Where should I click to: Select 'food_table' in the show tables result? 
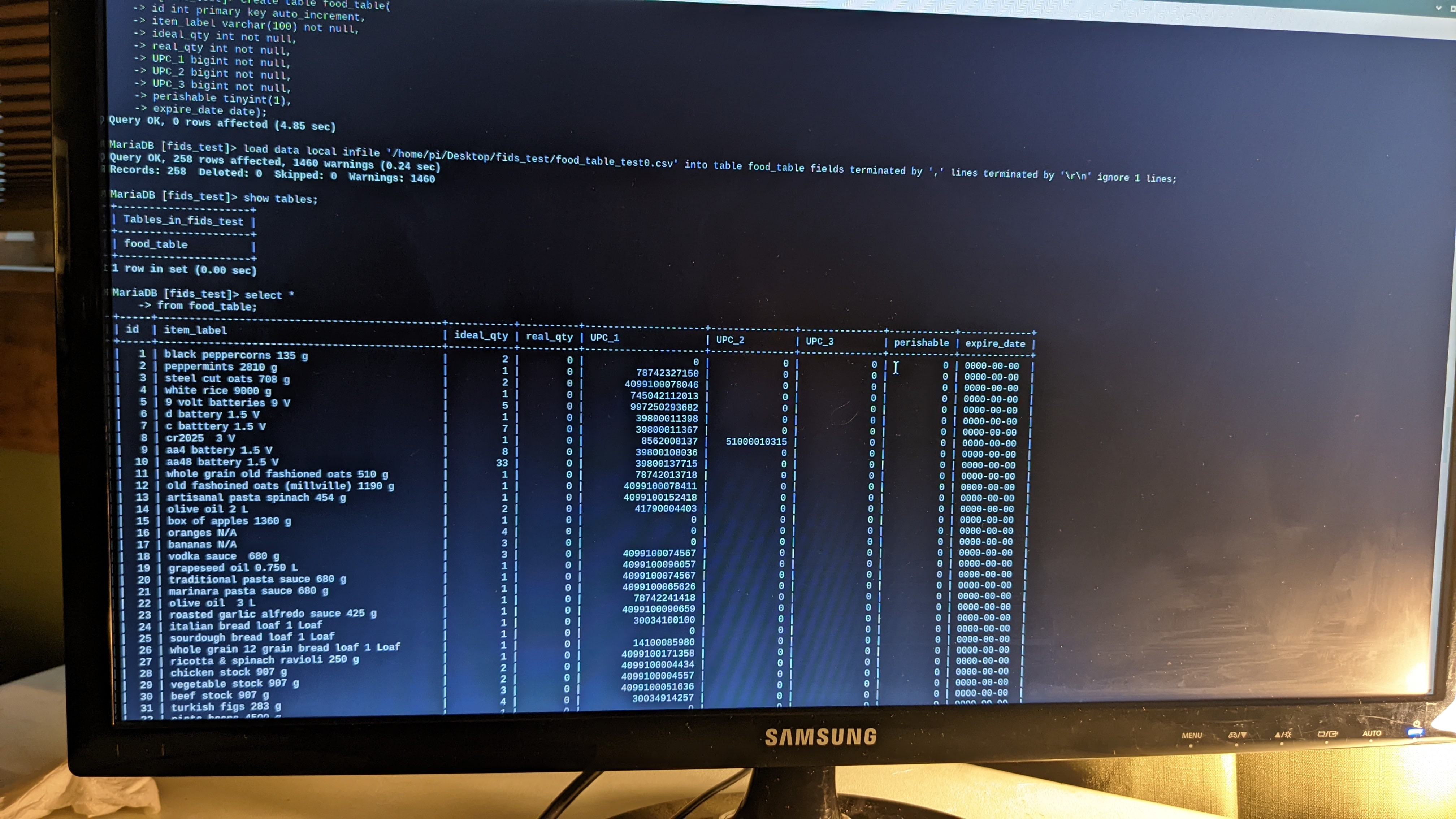(x=155, y=244)
